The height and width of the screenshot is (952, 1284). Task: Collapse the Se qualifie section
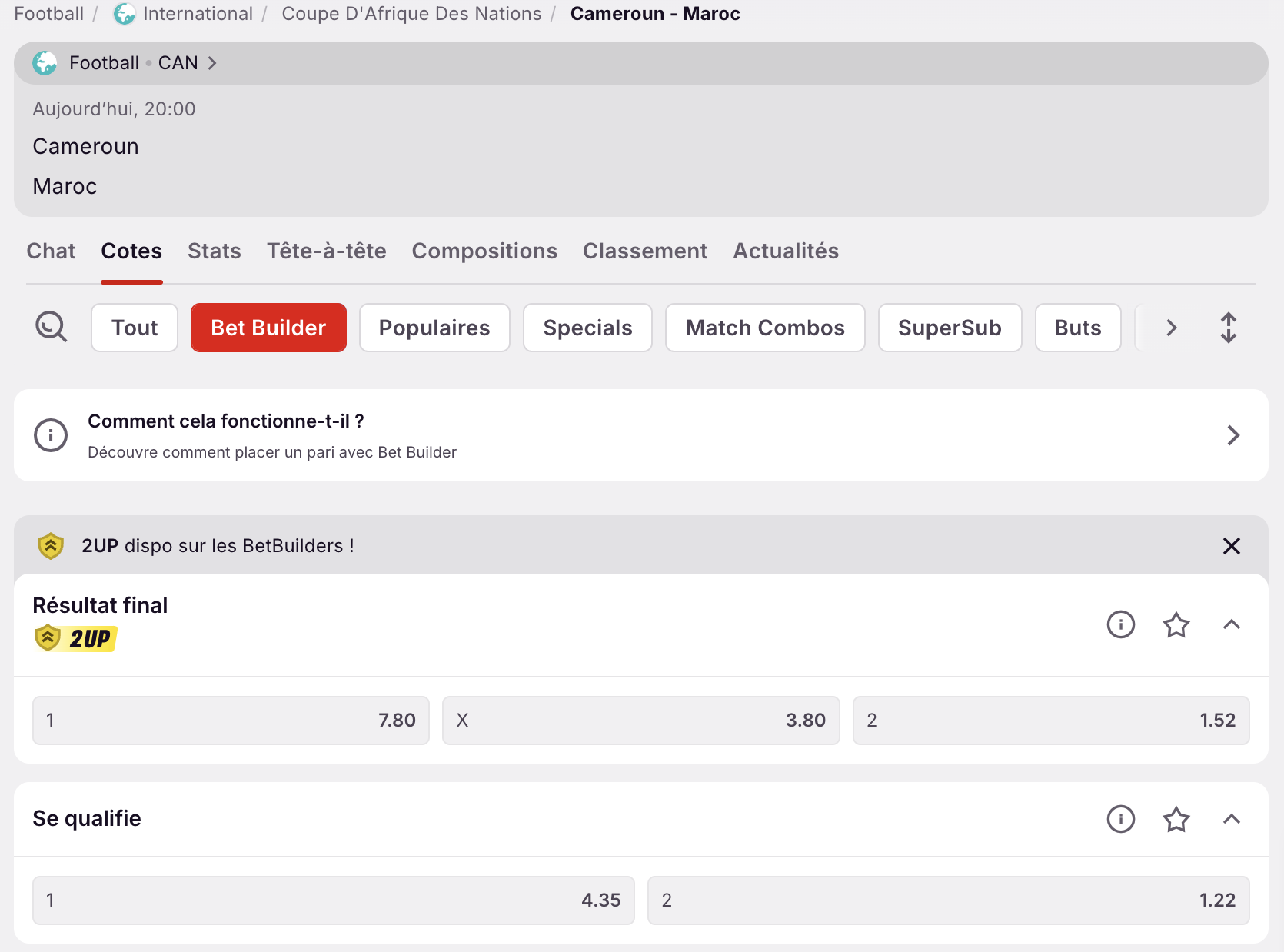tap(1231, 819)
